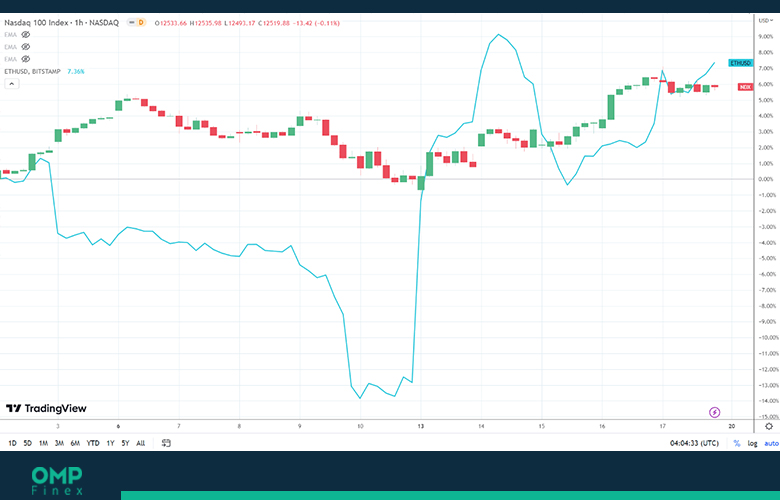Set time range to 1D
The image size is (780, 500).
click(x=12, y=443)
